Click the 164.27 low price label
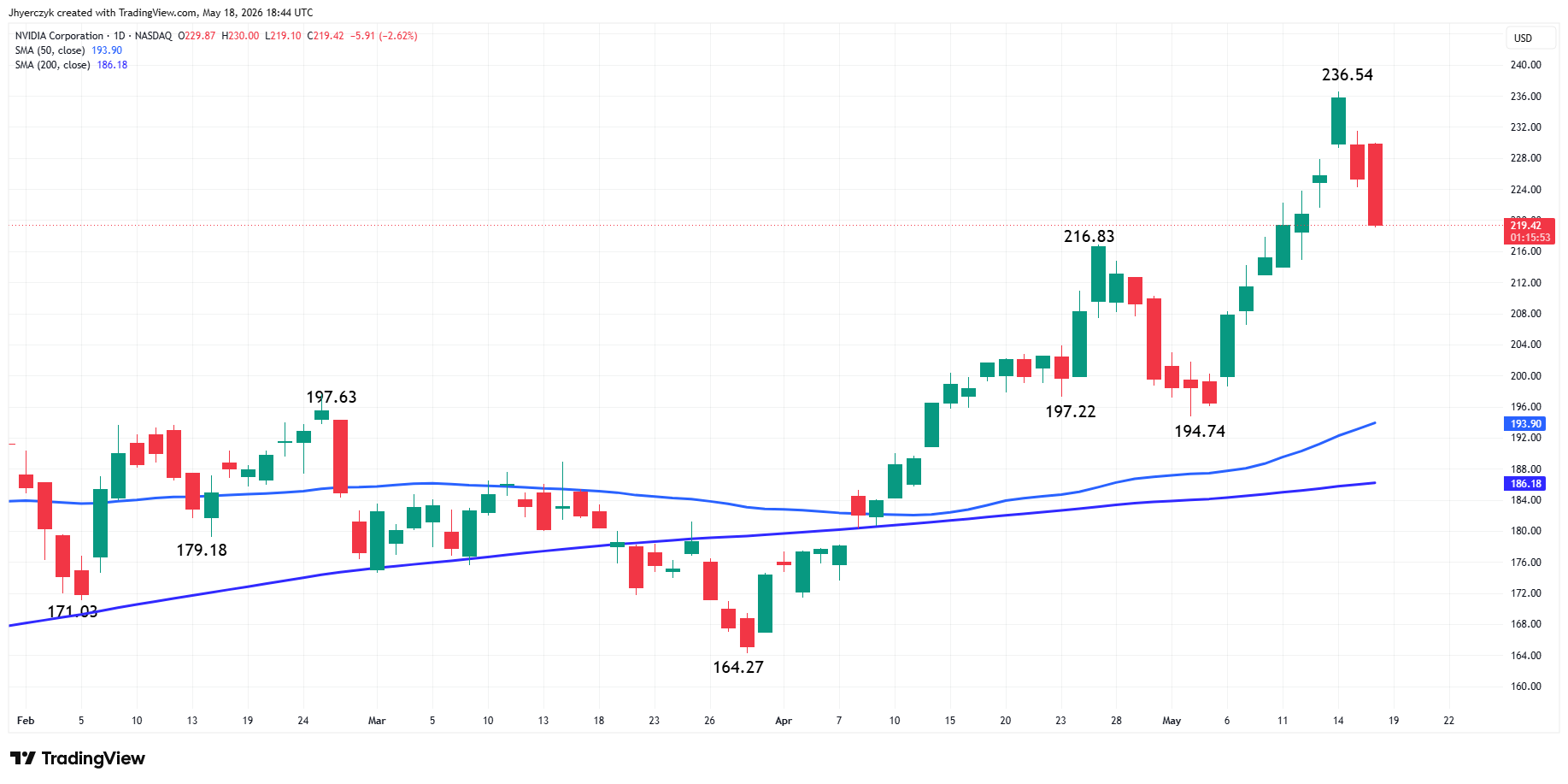The image size is (1568, 784). pos(738,668)
